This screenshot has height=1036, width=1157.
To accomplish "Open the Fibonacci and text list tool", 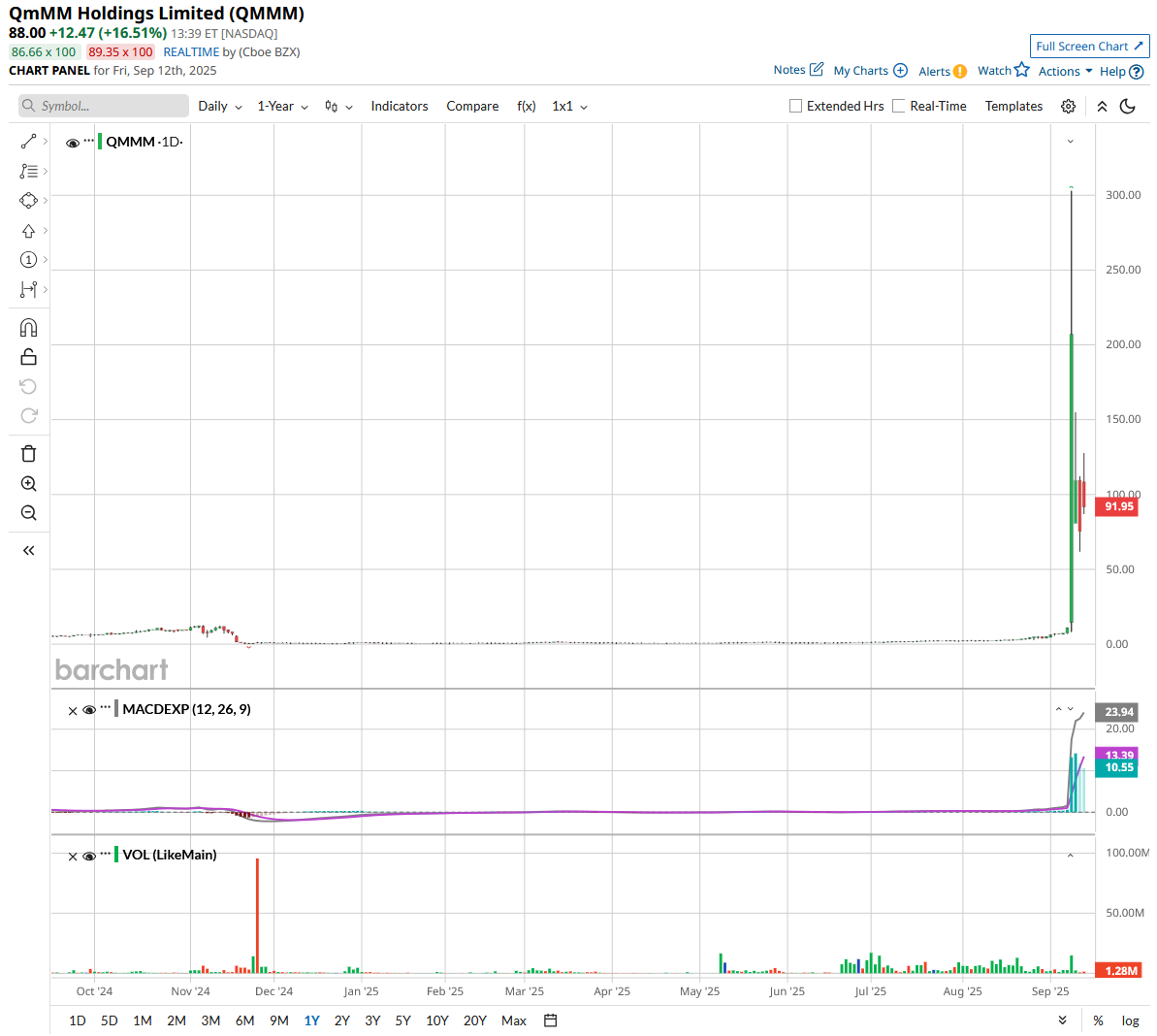I will pyautogui.click(x=29, y=171).
